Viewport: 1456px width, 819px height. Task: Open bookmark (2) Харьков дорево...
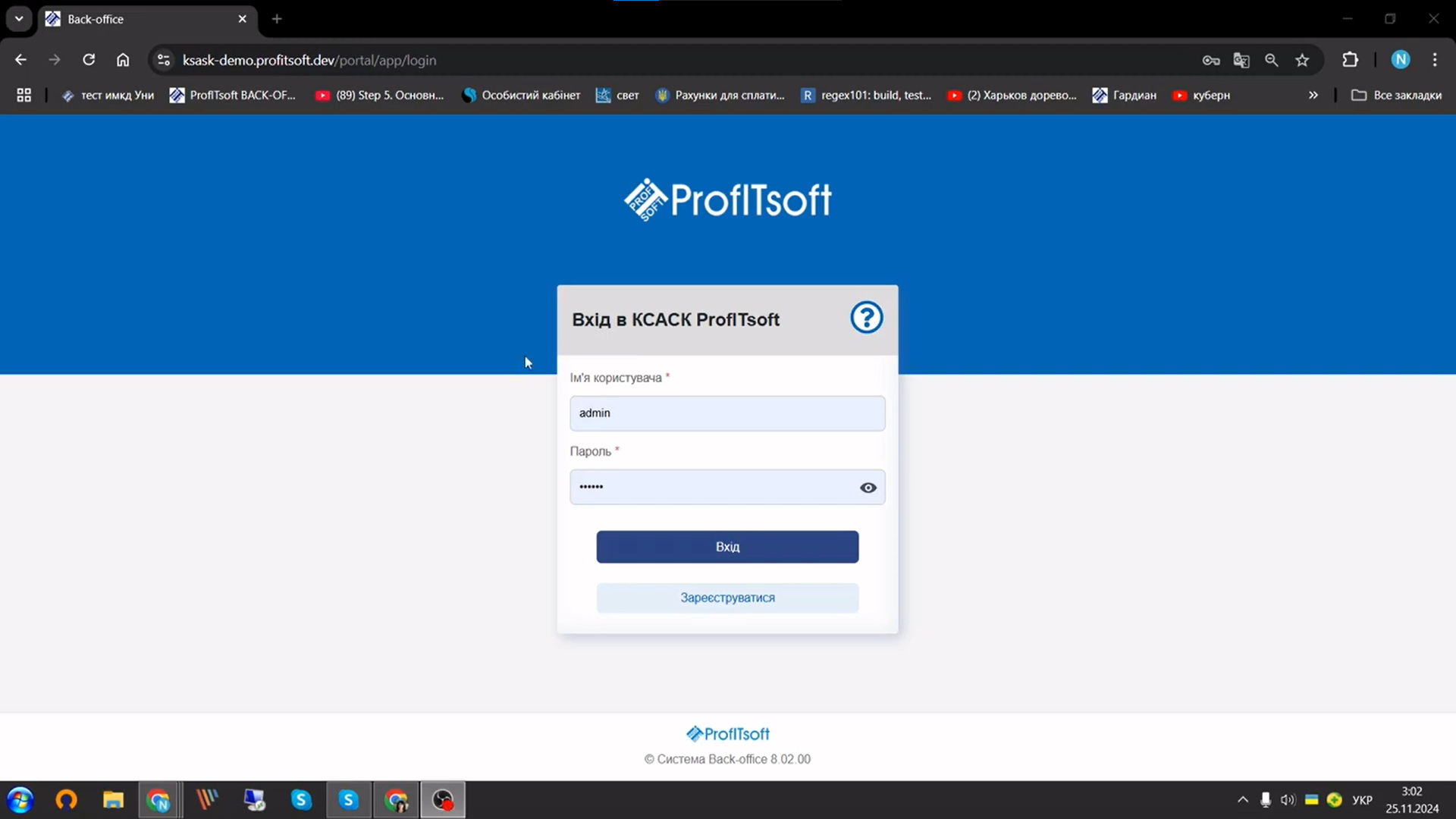coord(1012,95)
